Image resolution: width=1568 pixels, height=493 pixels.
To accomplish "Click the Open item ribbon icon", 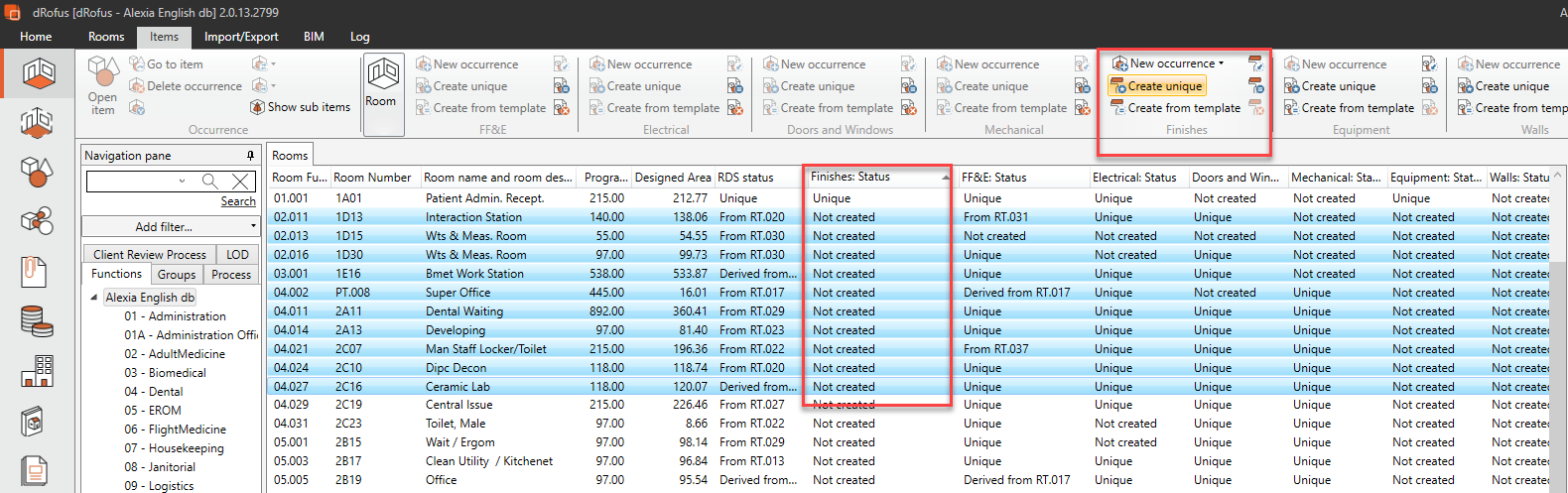I will coord(103,85).
